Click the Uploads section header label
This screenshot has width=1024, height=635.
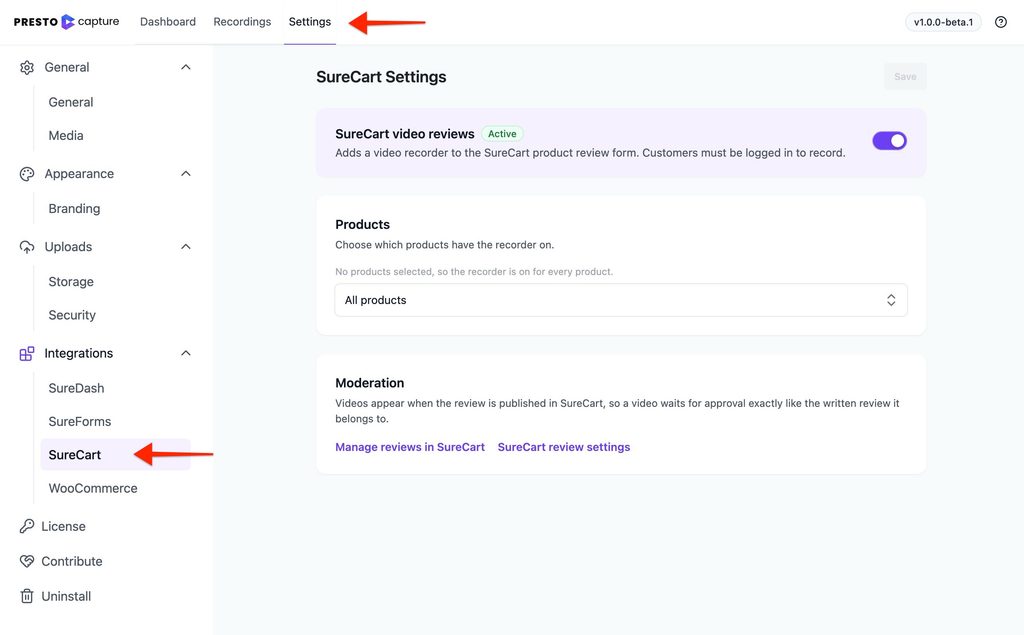[68, 247]
